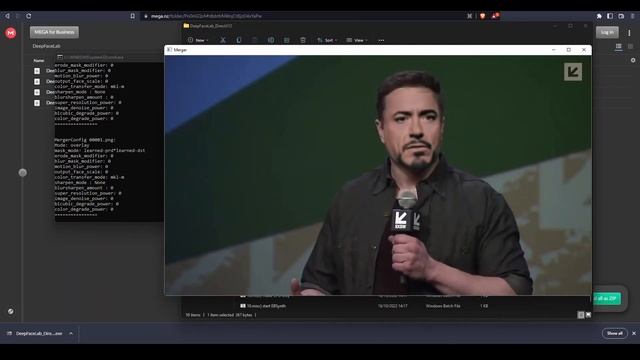Click the round handle on MEGA left sidebar
640x360 pixels.
(x=22, y=173)
